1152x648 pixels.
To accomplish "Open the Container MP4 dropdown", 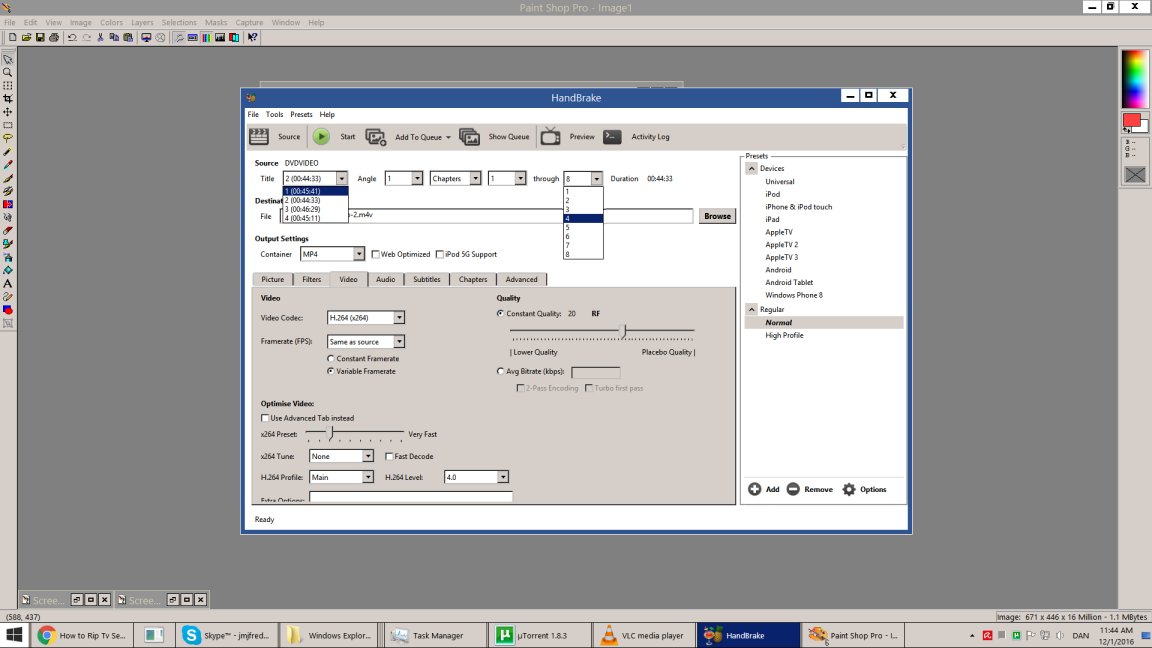I will tap(332, 254).
